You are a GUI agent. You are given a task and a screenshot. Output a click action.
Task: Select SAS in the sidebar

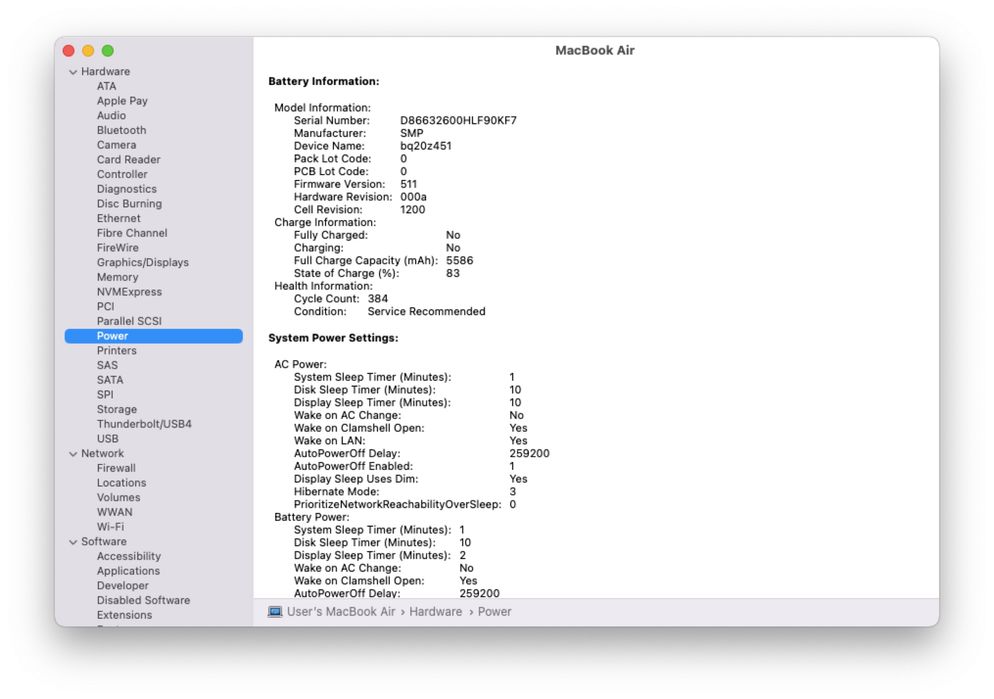(107, 365)
